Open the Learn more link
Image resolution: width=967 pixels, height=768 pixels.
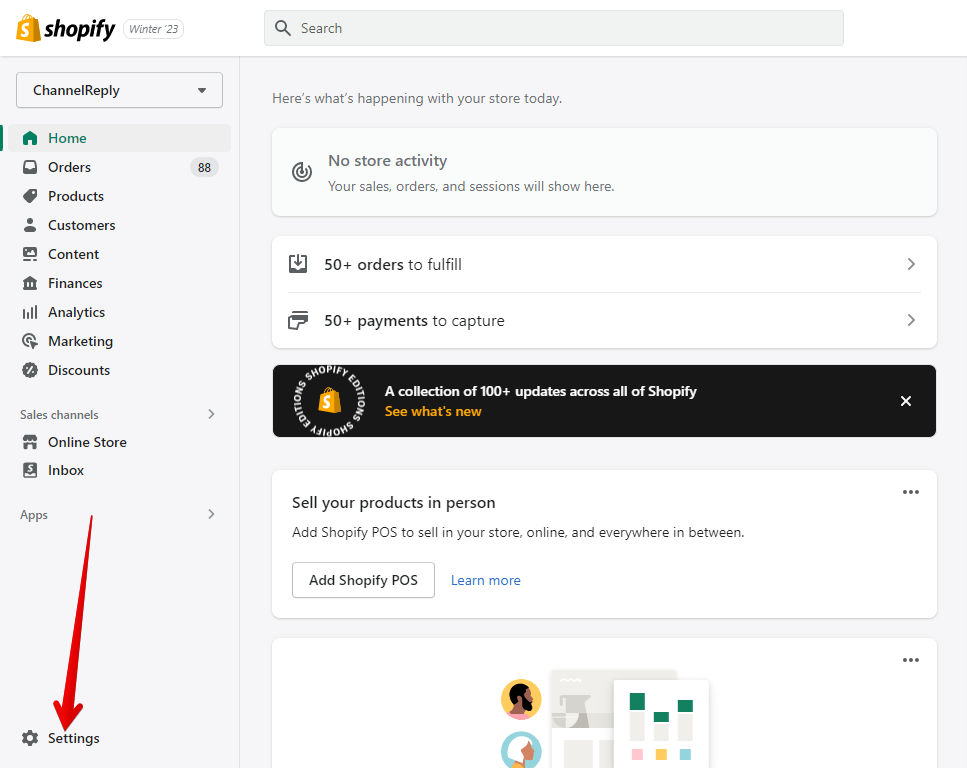pos(485,580)
